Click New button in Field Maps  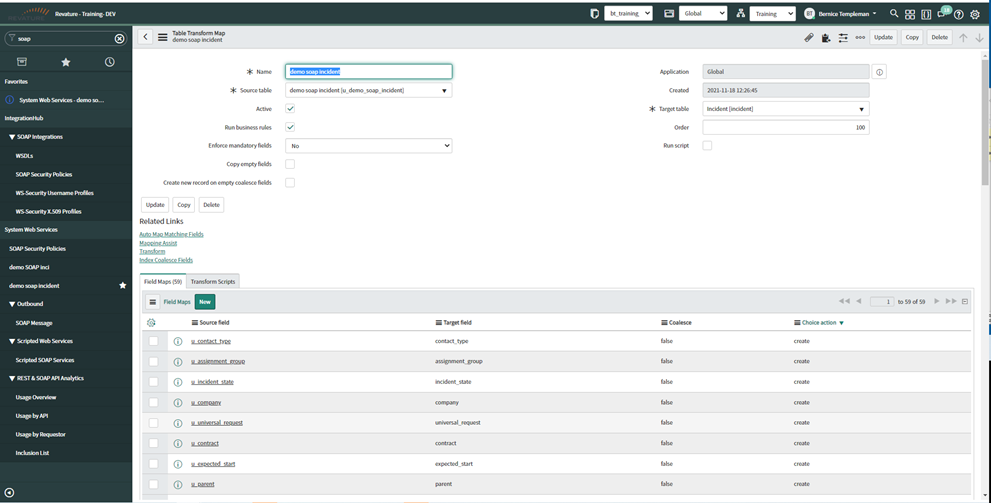pos(205,302)
